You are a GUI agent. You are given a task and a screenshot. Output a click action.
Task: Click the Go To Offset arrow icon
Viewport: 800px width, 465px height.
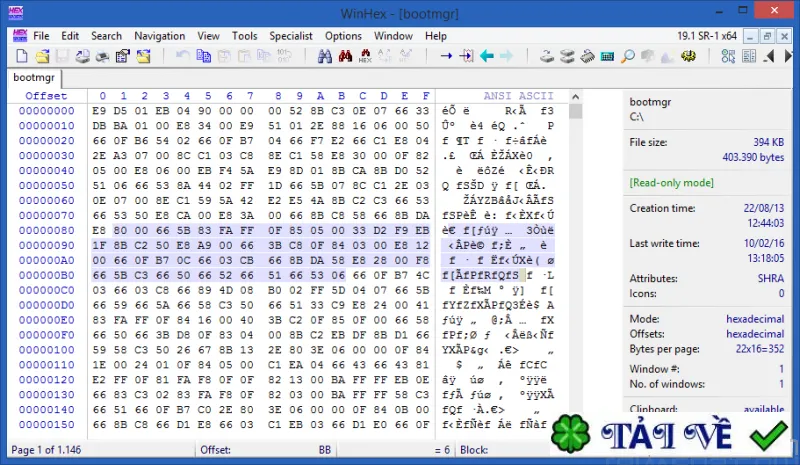click(446, 56)
